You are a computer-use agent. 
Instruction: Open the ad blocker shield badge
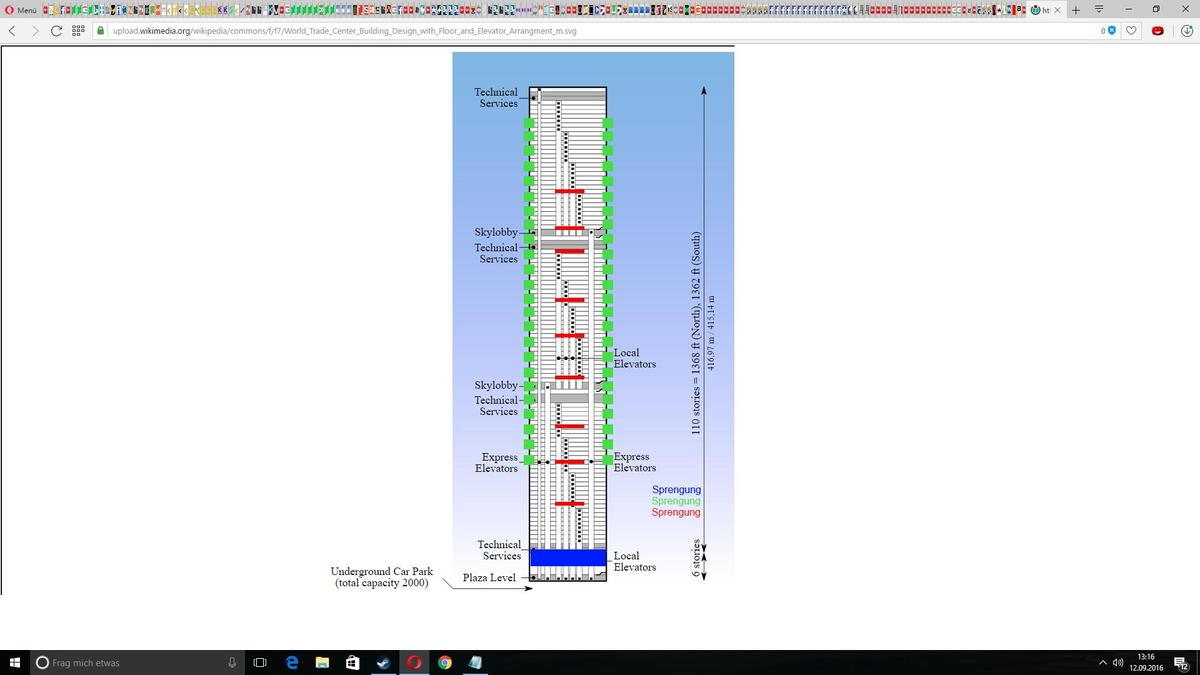(1108, 31)
